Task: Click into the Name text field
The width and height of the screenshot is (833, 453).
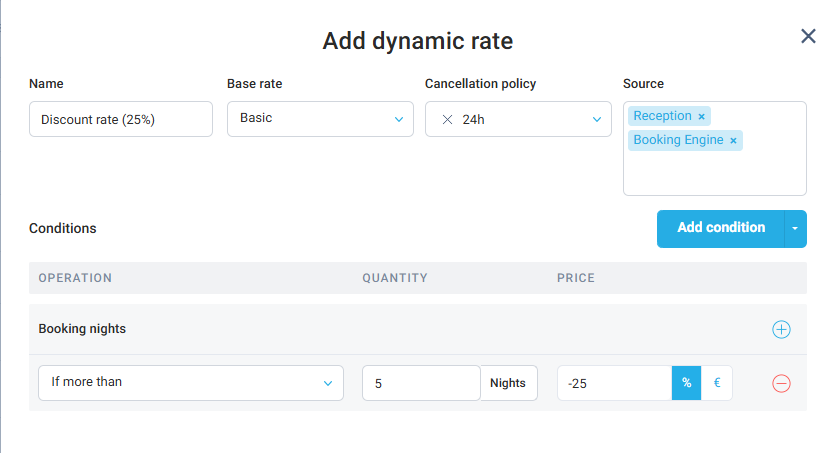Action: pos(120,119)
